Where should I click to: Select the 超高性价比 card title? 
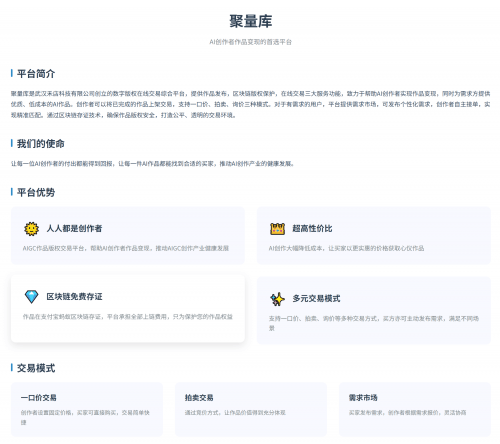312,229
